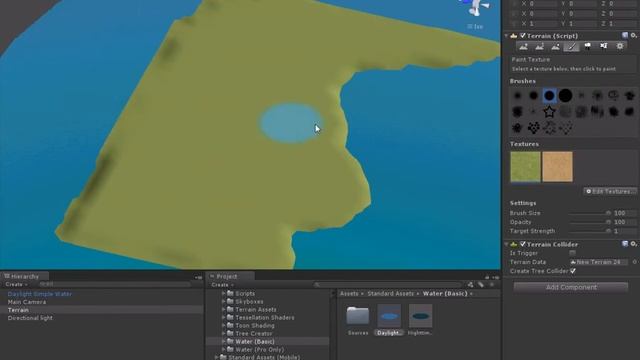Open help book icon for Terrain (Script)
Screen dimensions: 640x360
tap(625, 36)
